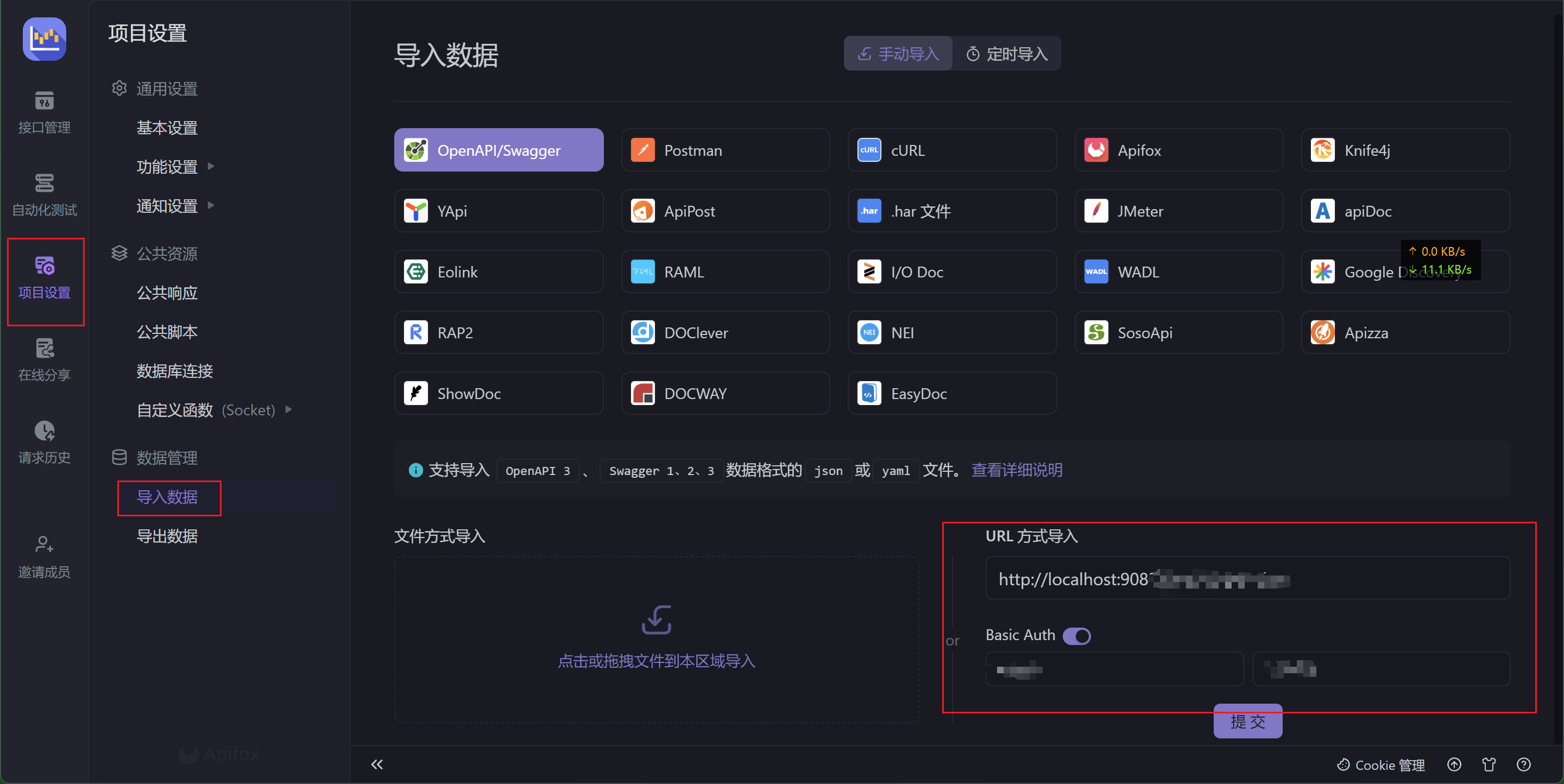Viewport: 1564px width, 784px height.
Task: Choose EasyDoc import format
Action: coord(952,393)
